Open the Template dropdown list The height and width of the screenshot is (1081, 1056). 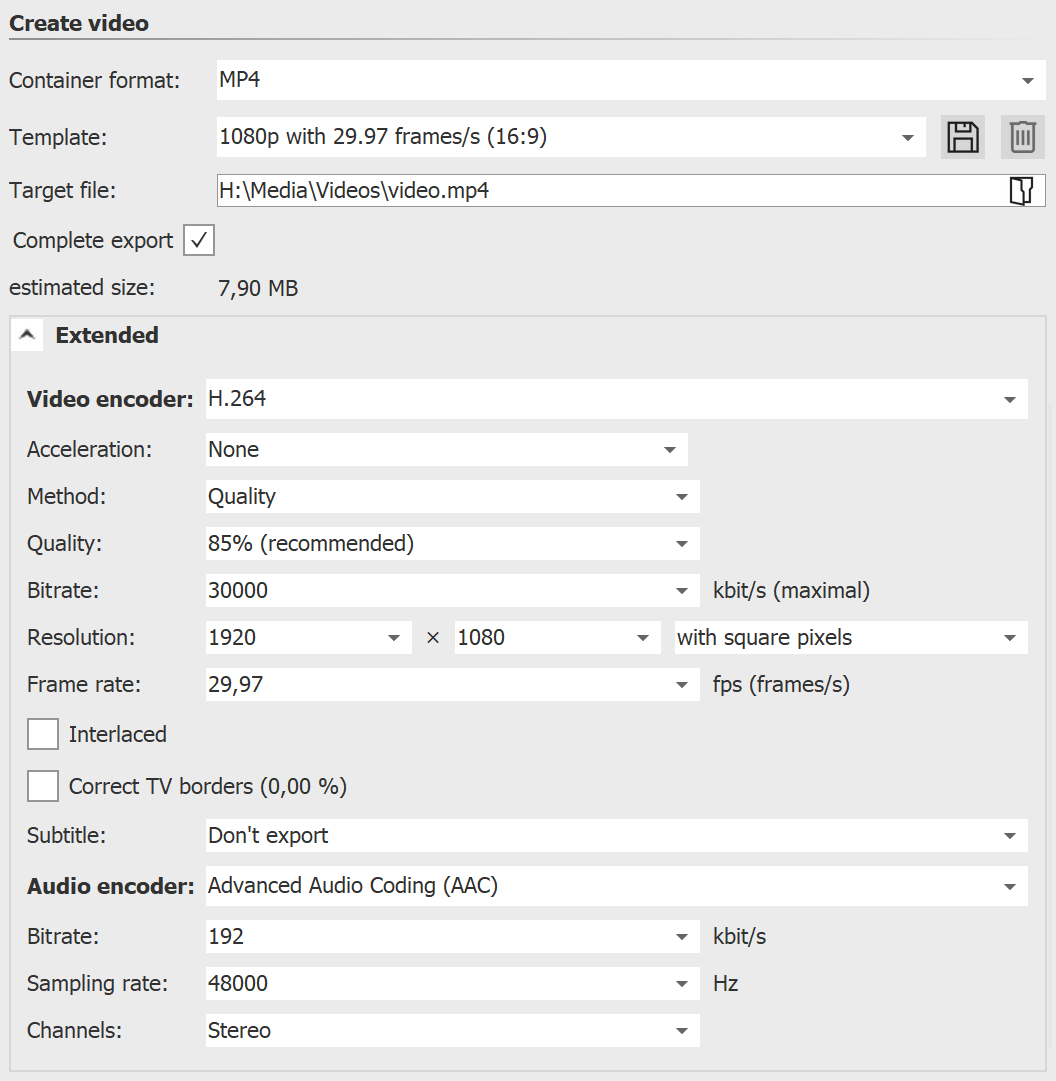[x=907, y=137]
